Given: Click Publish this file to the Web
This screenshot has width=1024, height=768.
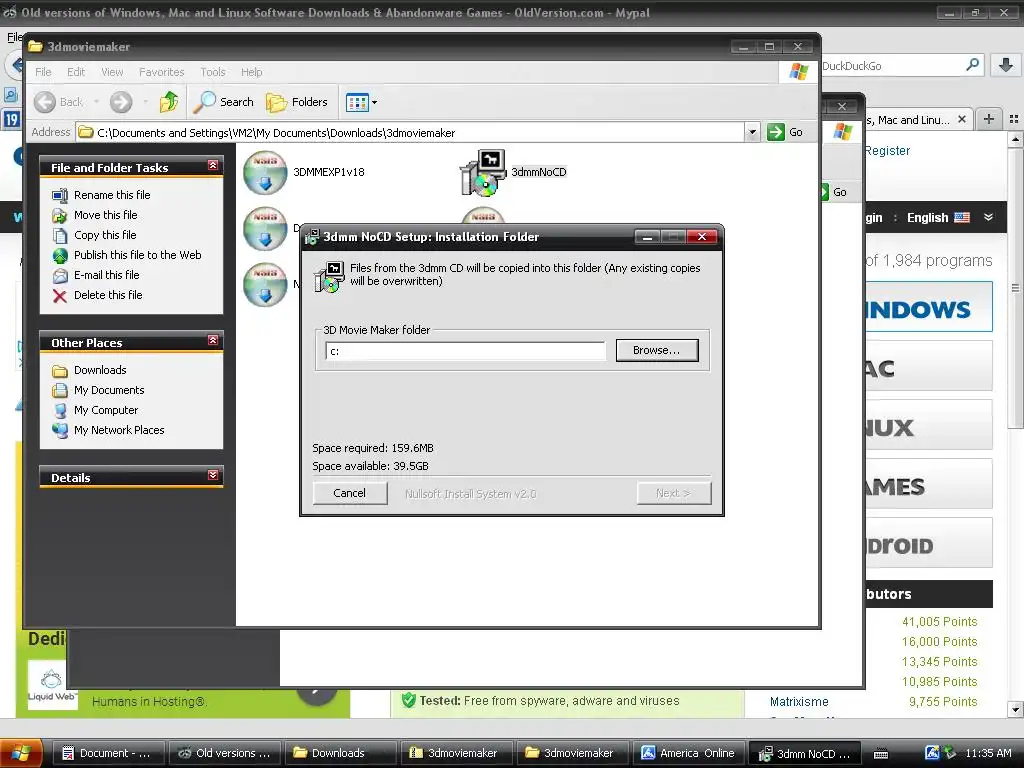Looking at the screenshot, I should click(x=137, y=255).
